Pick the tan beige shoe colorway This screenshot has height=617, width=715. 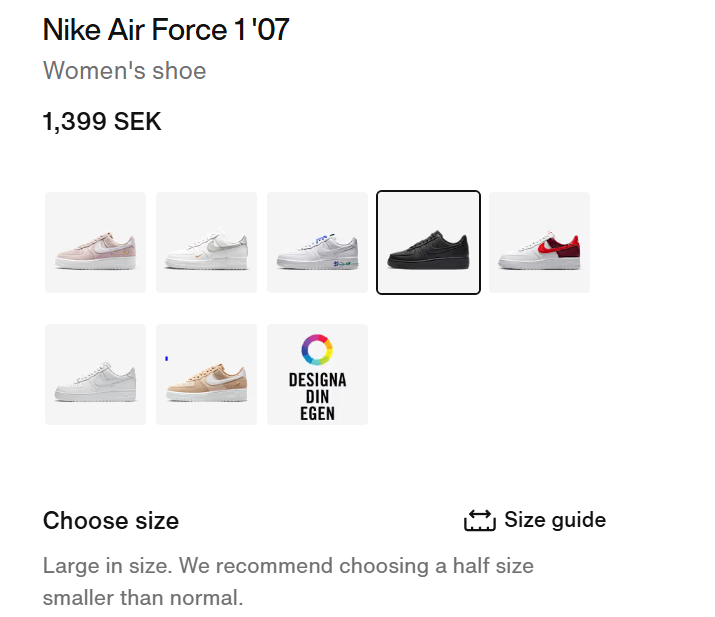pyautogui.click(x=206, y=375)
